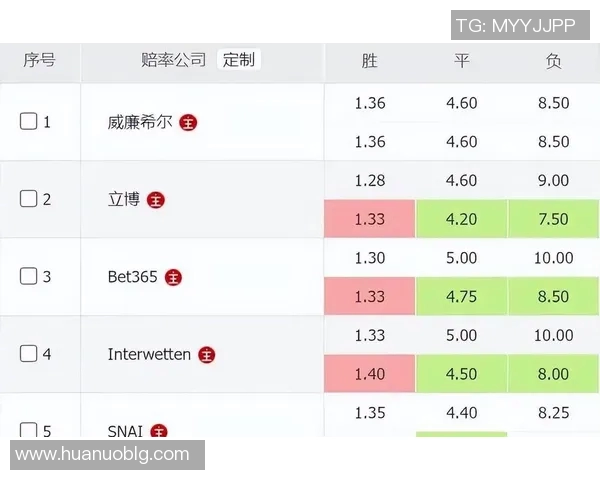Image resolution: width=600 pixels, height=480 pixels.
Task: Sort by the 平 column header
Action: point(462,61)
